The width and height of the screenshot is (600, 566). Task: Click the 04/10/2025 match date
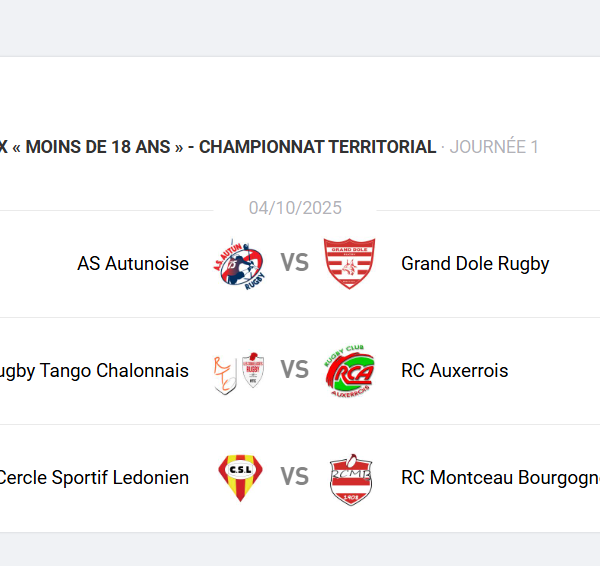point(295,208)
